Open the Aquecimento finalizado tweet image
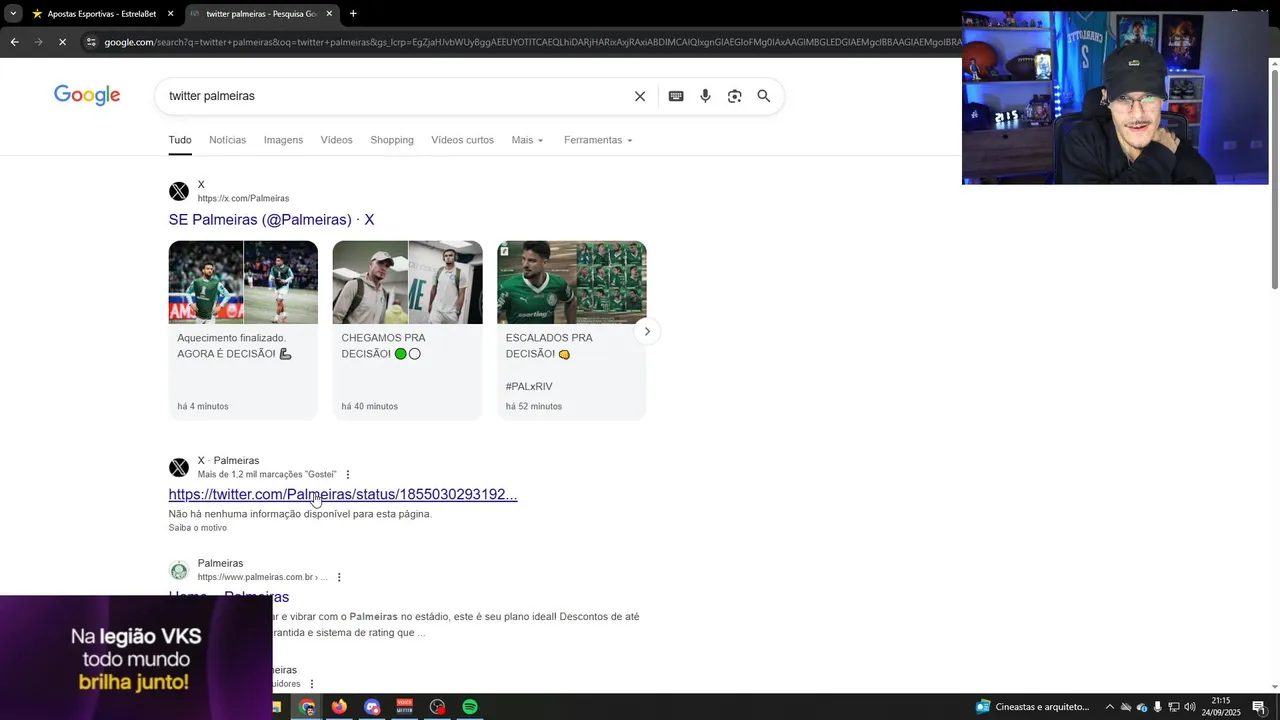Screen dimensions: 1280x720 coord(243,282)
